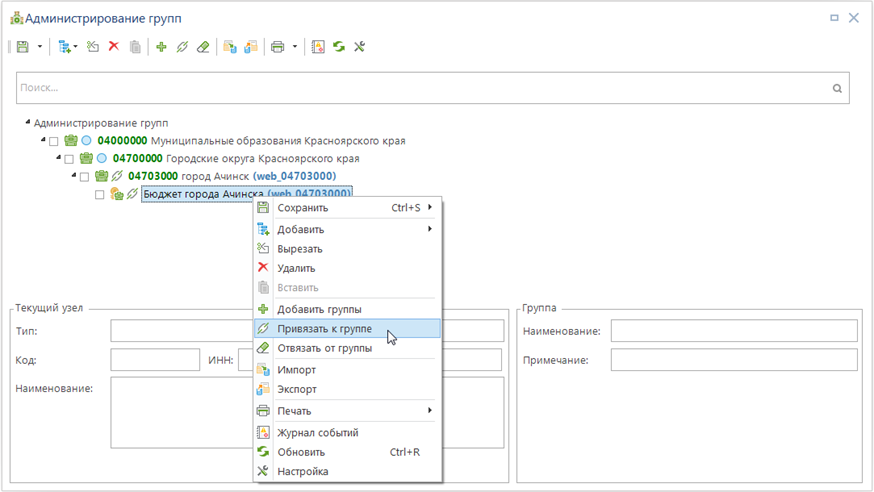Maximize the Администрирование групп window

[x=834, y=18]
